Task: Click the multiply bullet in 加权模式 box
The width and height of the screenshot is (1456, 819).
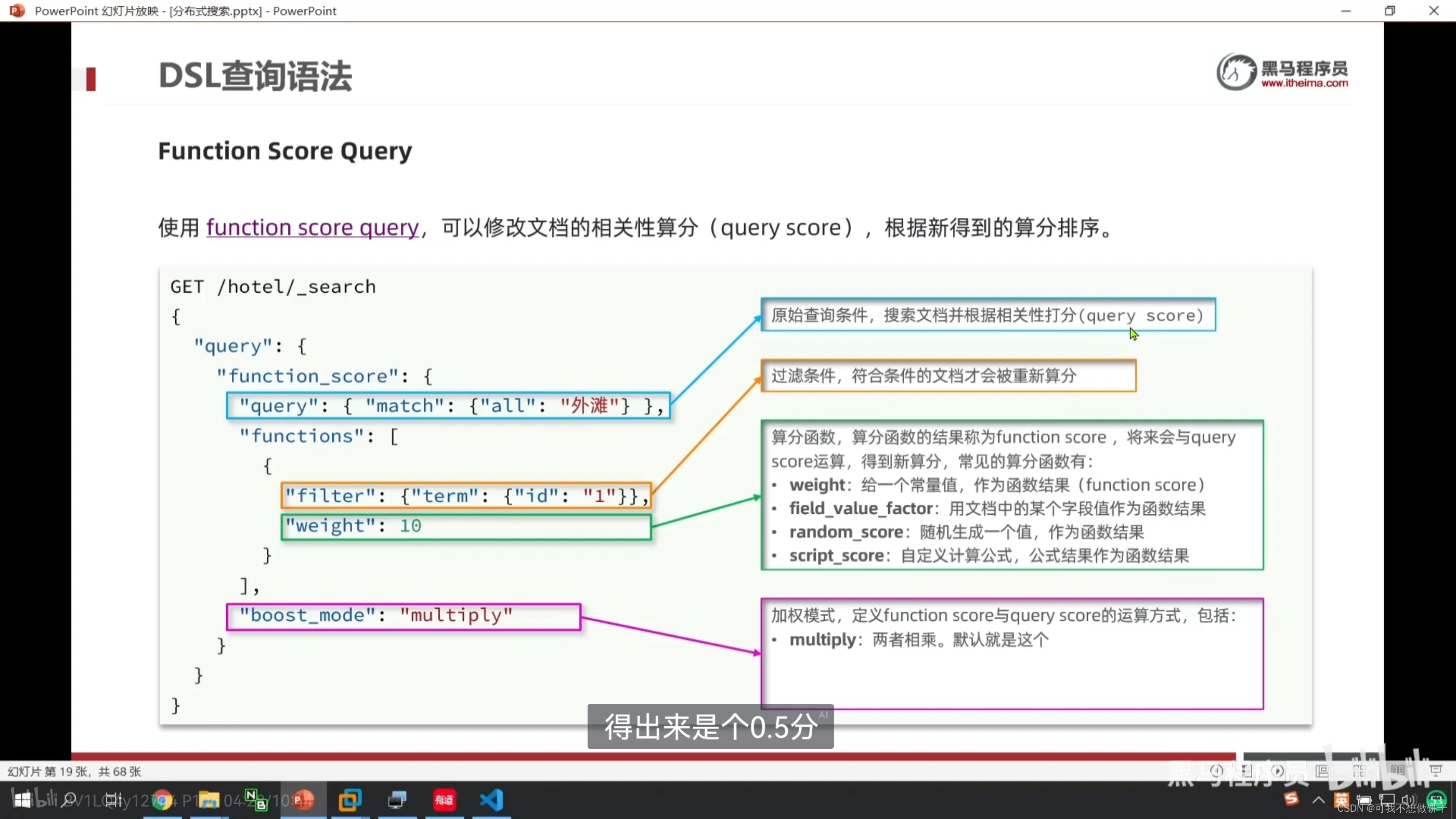Action: click(x=919, y=640)
